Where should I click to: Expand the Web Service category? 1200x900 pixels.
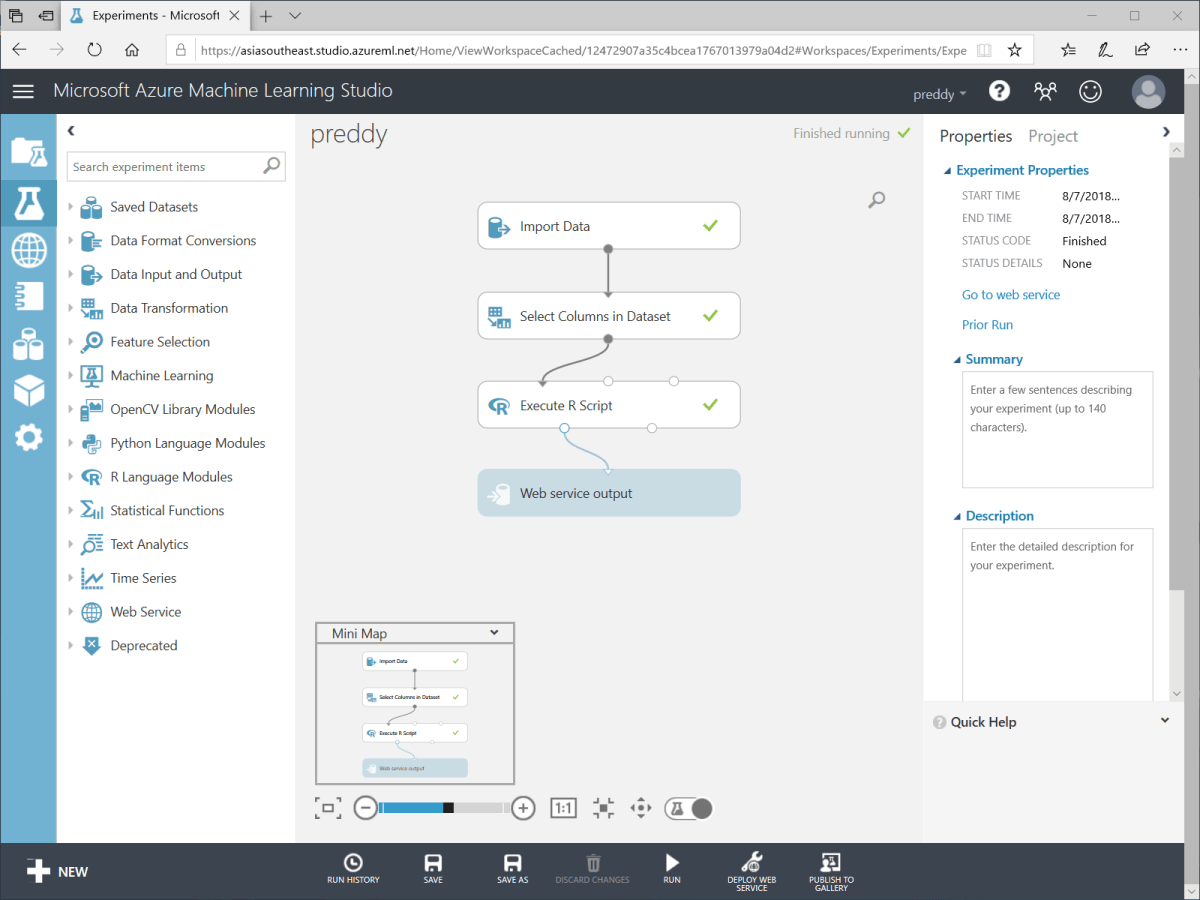(71, 612)
